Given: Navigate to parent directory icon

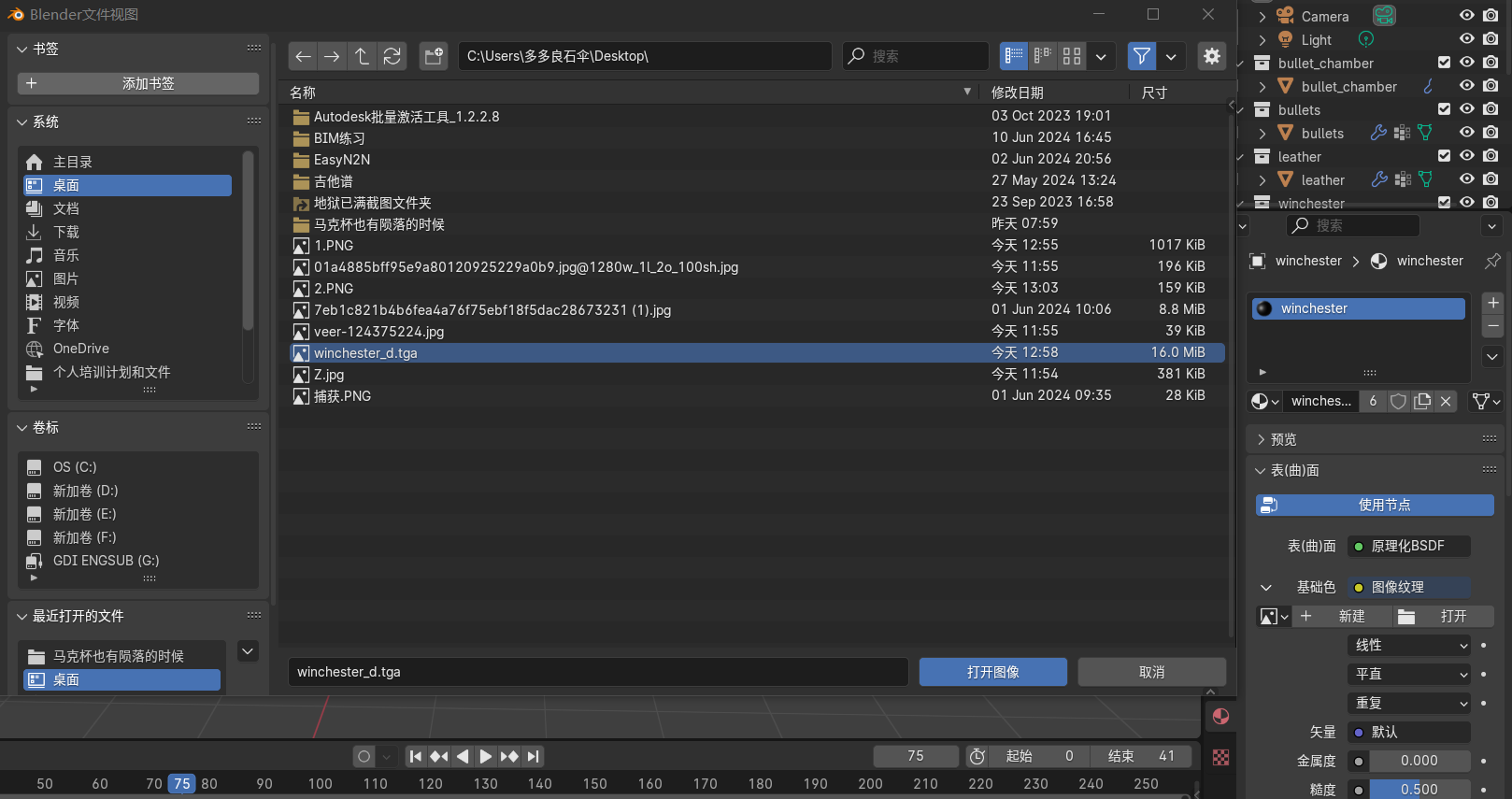Looking at the screenshot, I should tap(362, 56).
